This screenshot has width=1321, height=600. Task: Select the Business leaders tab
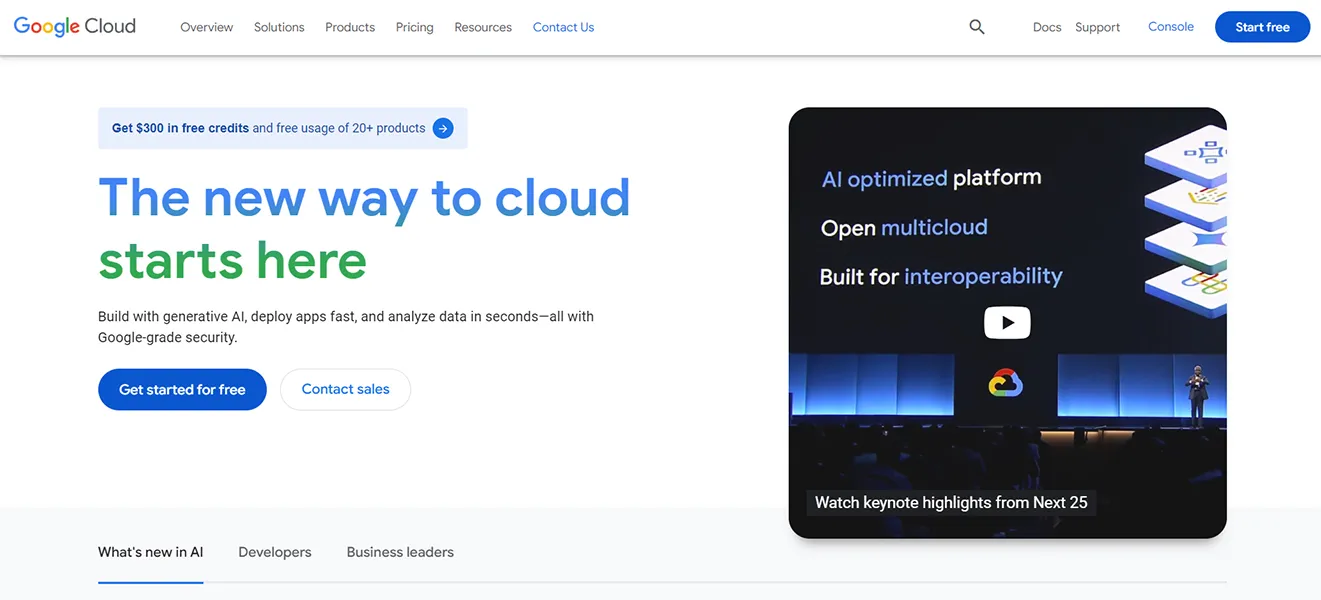(399, 551)
